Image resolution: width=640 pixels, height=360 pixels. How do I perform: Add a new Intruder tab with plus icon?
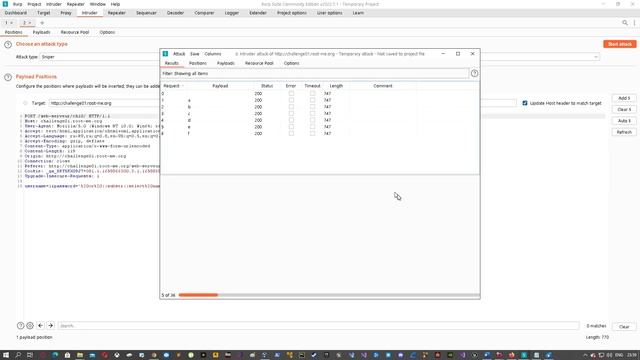(x=42, y=23)
